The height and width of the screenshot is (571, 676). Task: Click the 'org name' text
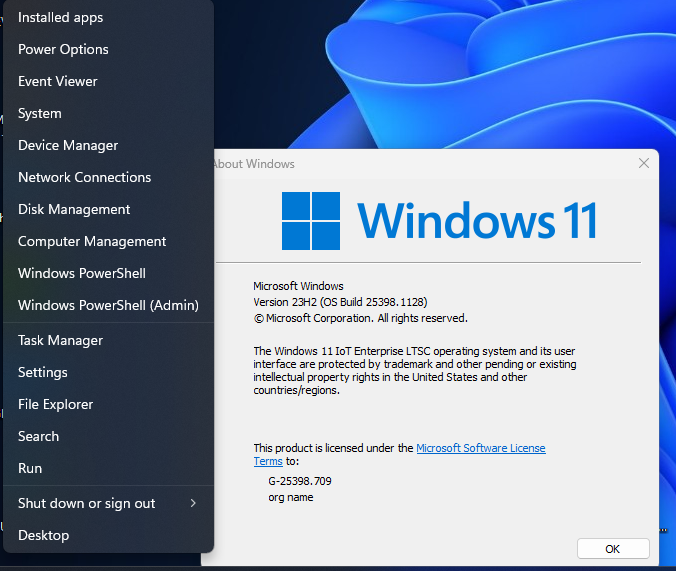click(x=291, y=497)
